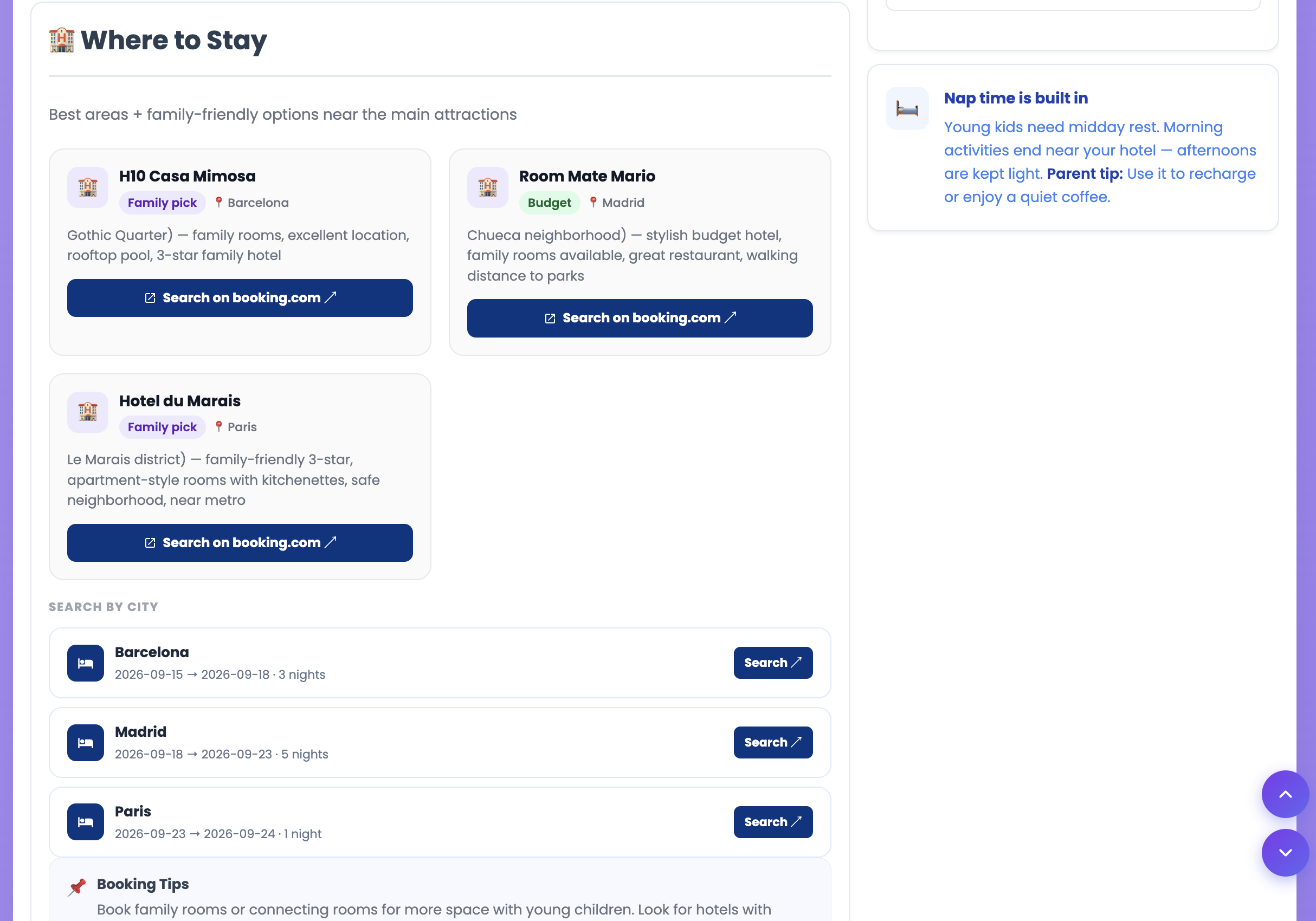Click dates text 2026-09-15 → 2026-09-18 · 3 nights

pyautogui.click(x=220, y=674)
